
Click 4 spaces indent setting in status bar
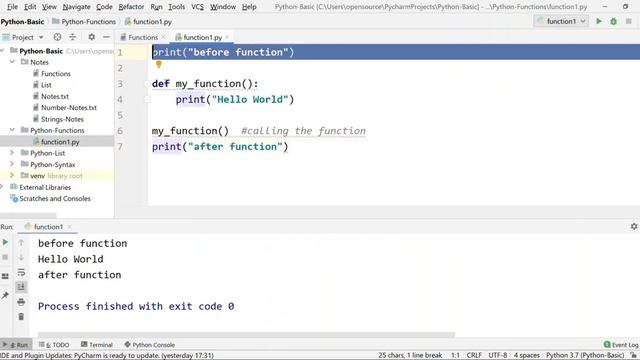point(527,356)
